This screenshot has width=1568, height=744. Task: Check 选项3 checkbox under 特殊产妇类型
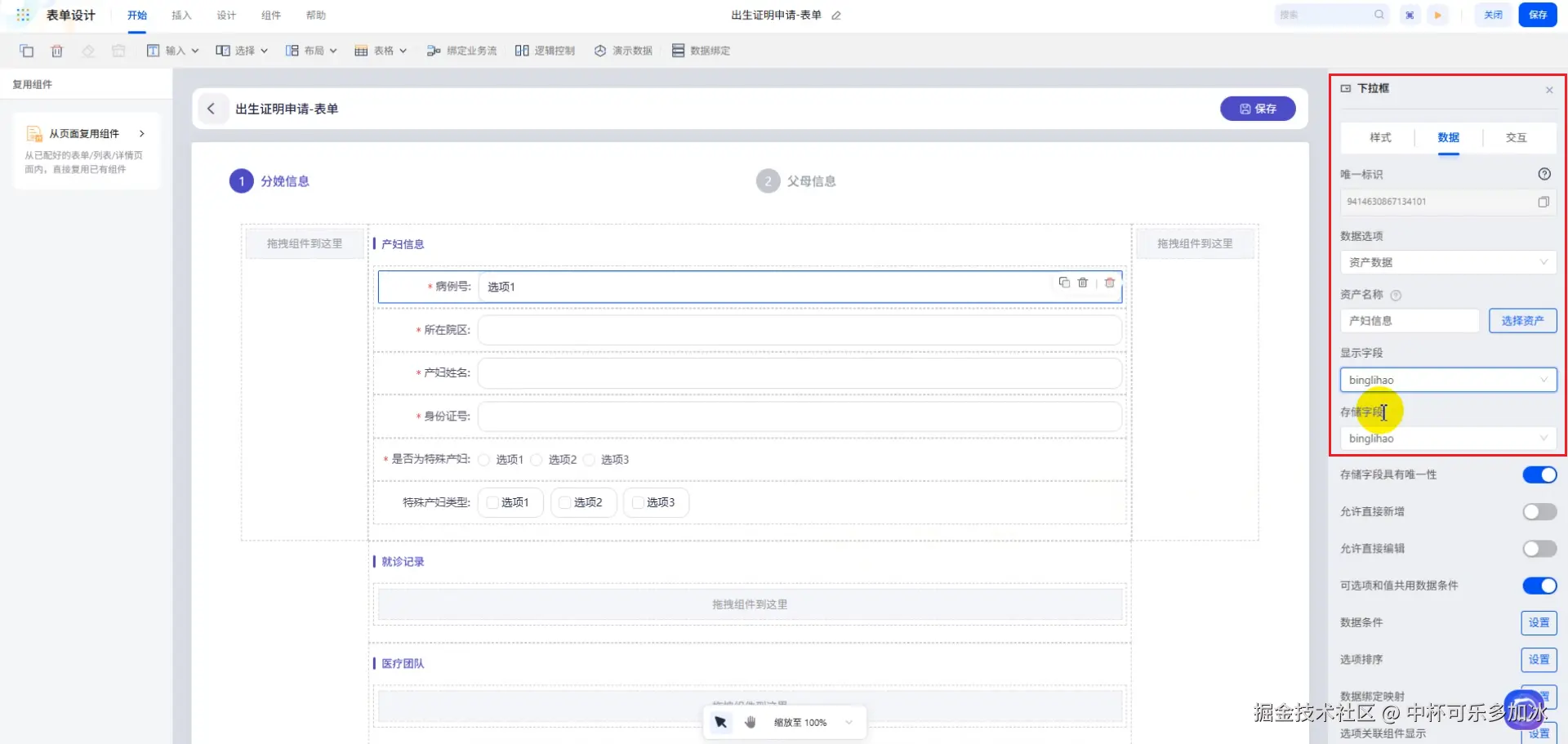point(638,502)
